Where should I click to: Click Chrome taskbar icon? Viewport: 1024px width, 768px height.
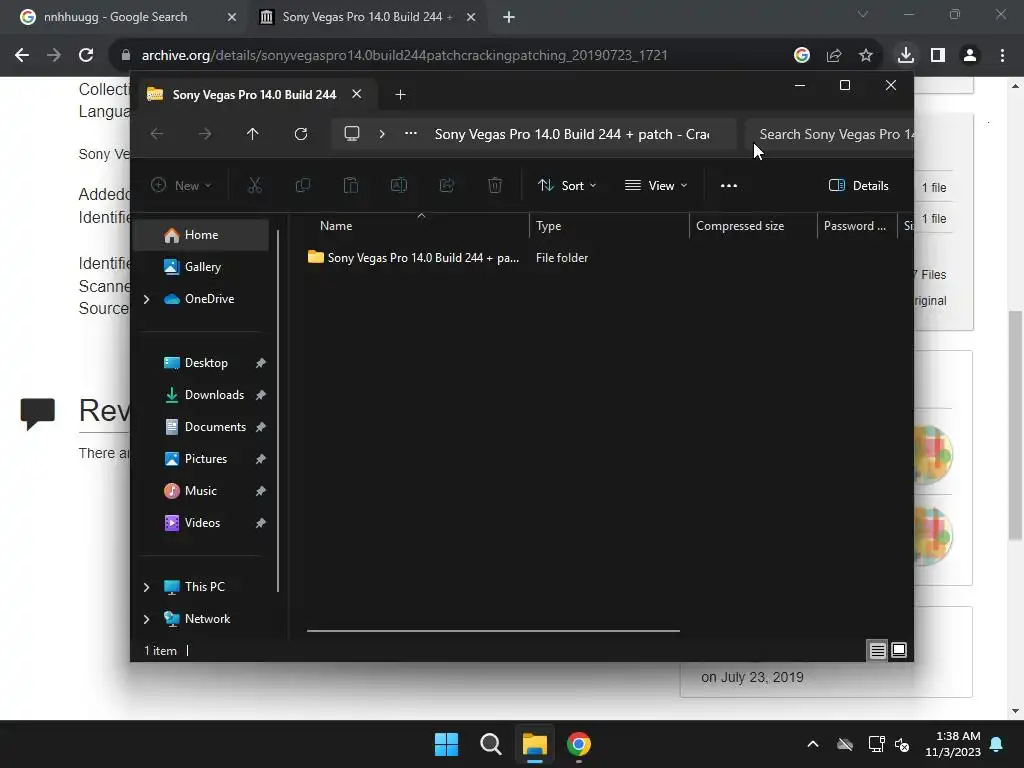click(579, 744)
